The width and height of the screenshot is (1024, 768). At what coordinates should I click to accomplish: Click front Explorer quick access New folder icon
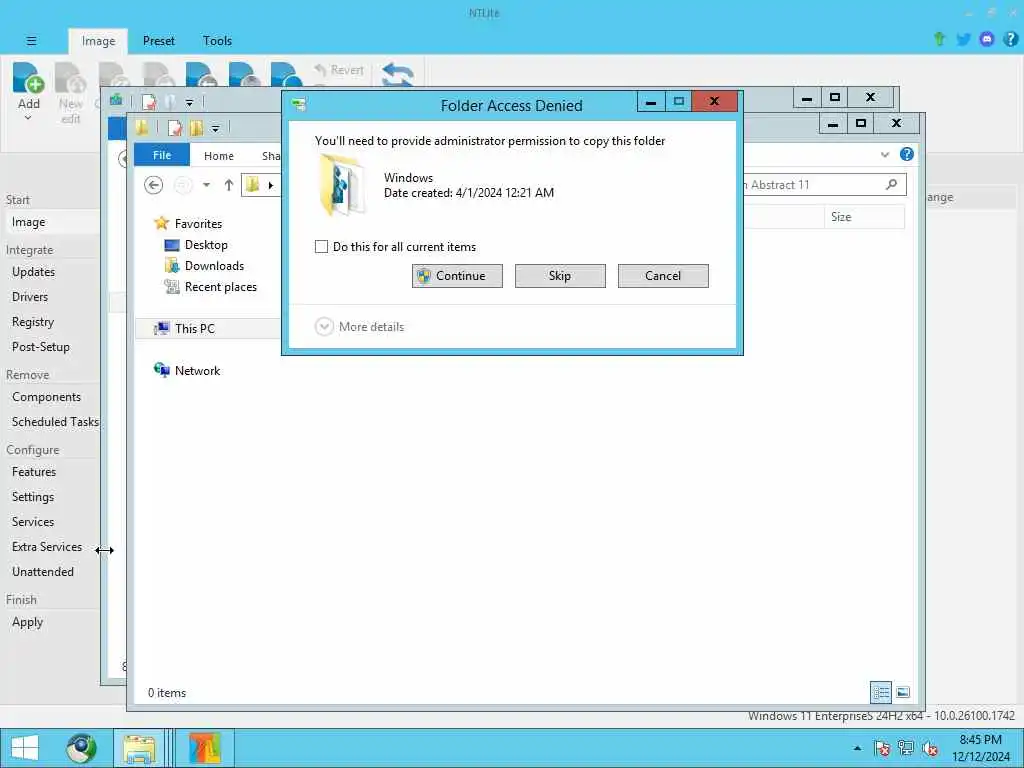point(196,128)
